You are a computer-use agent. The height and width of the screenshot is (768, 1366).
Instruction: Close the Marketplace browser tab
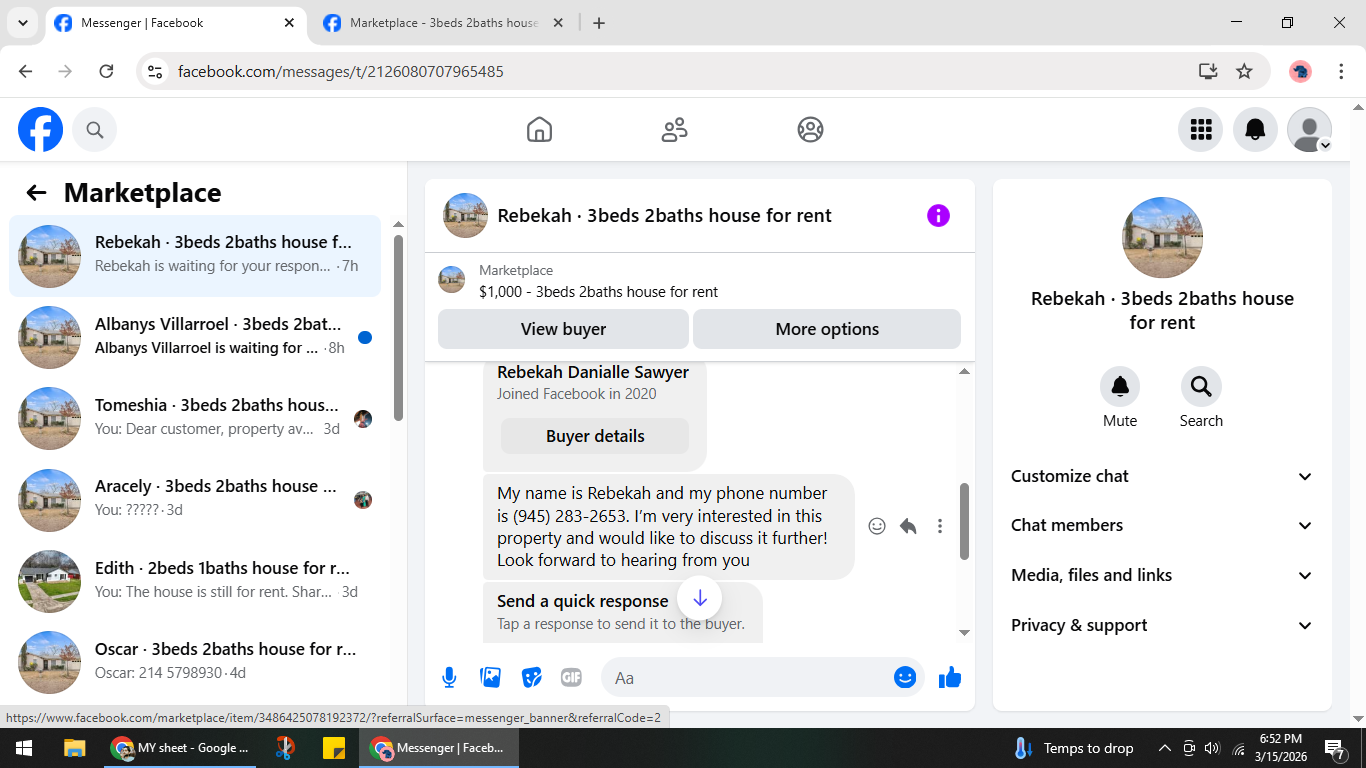[558, 23]
